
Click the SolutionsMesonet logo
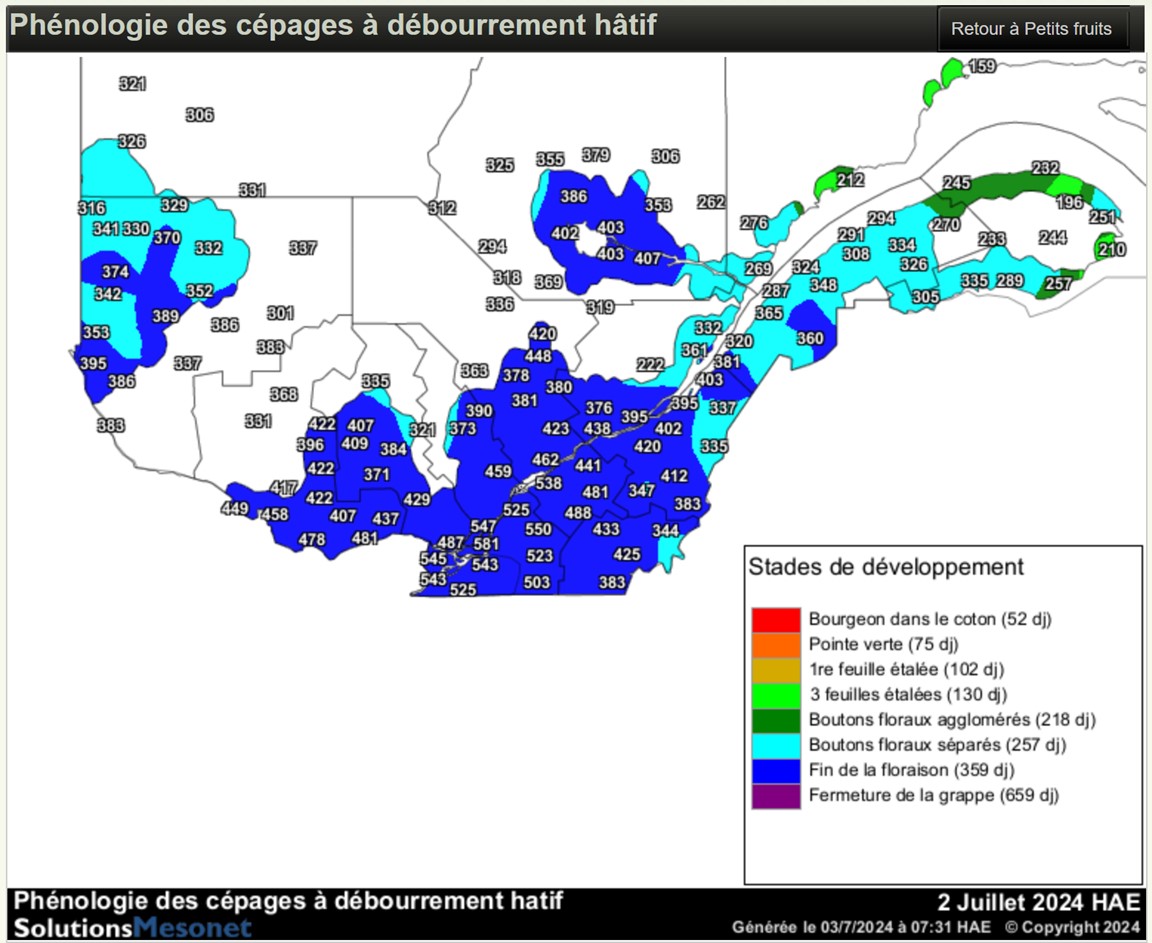[x=132, y=927]
